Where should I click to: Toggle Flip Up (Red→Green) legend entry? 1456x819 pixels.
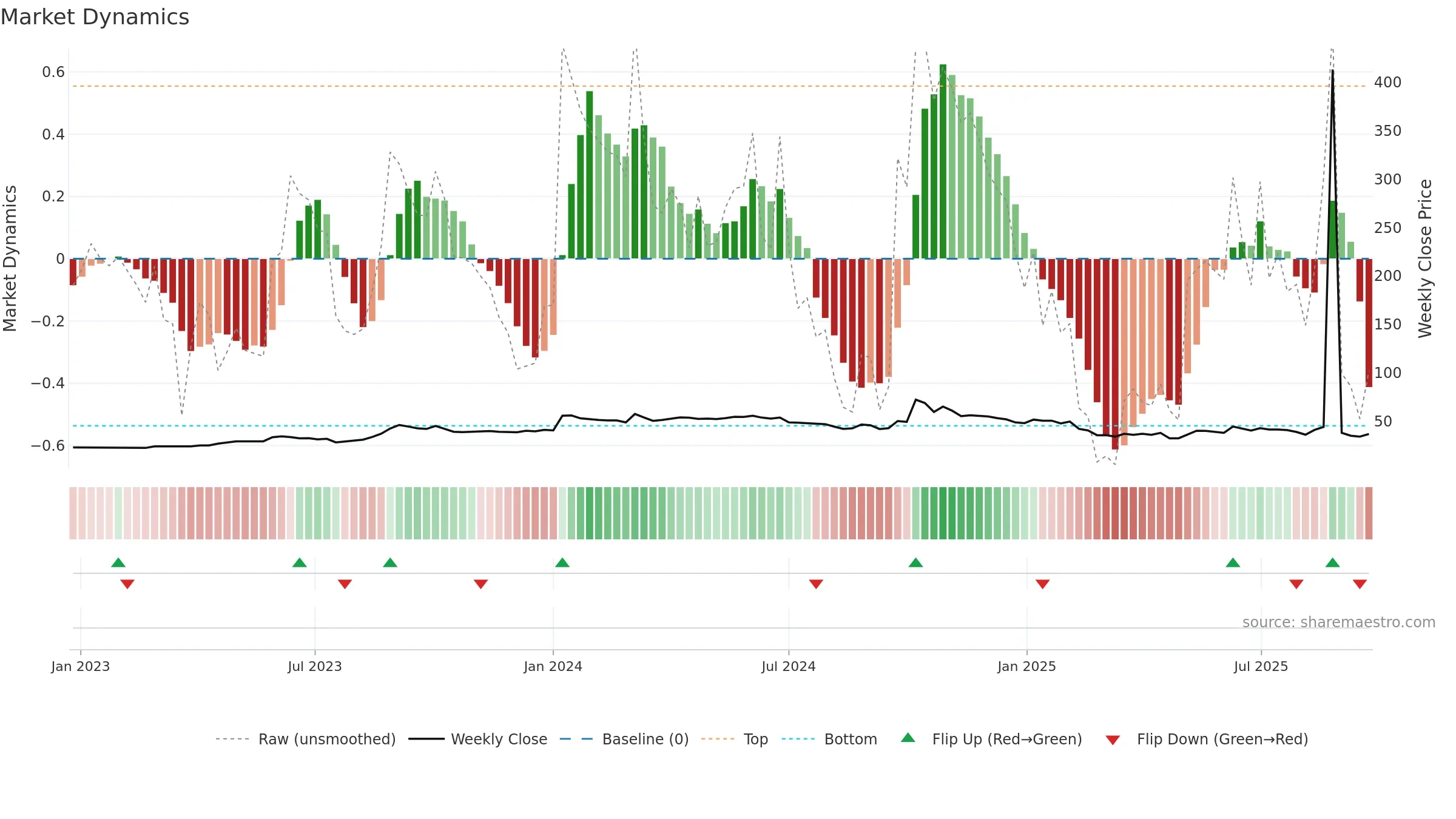pos(991,739)
